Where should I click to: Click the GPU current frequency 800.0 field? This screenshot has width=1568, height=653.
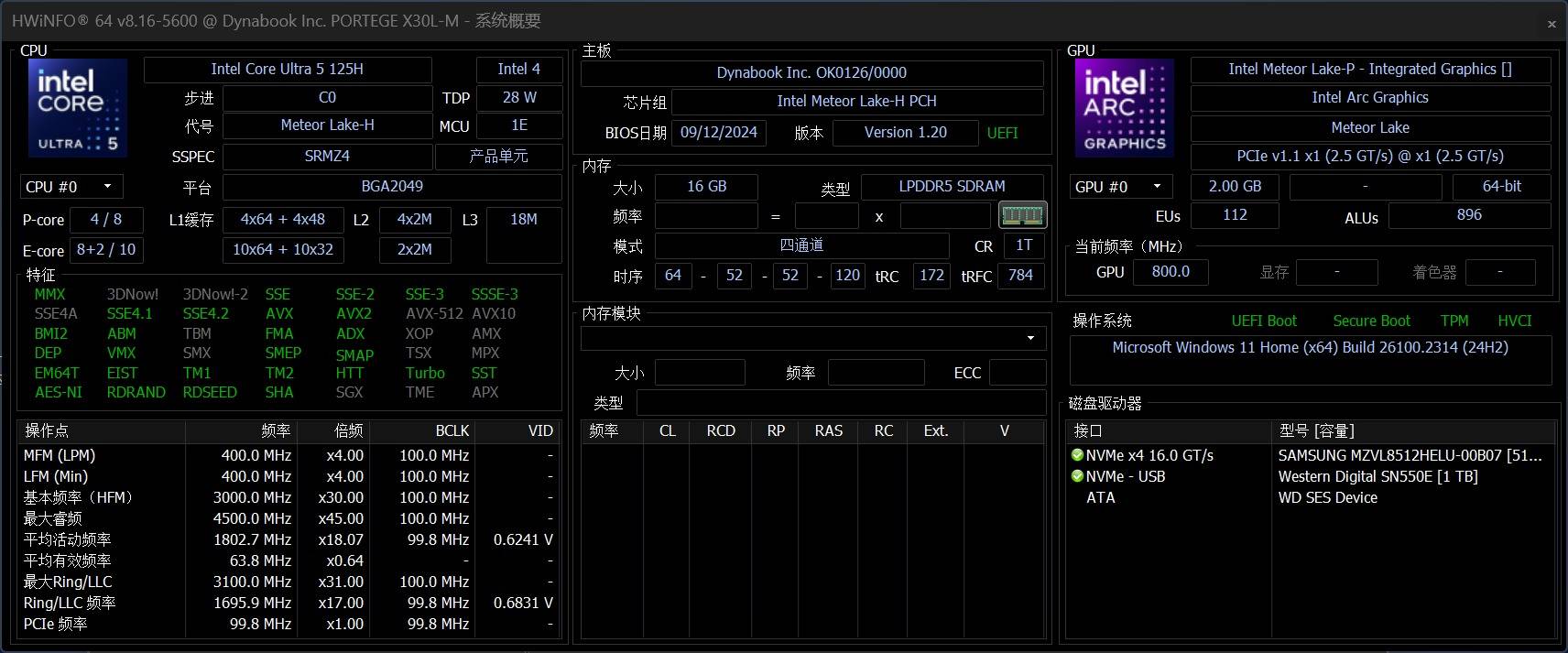click(x=1171, y=272)
